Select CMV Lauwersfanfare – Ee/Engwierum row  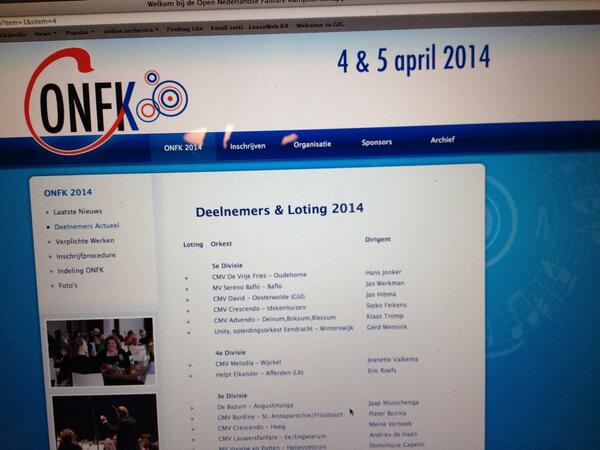272,437
